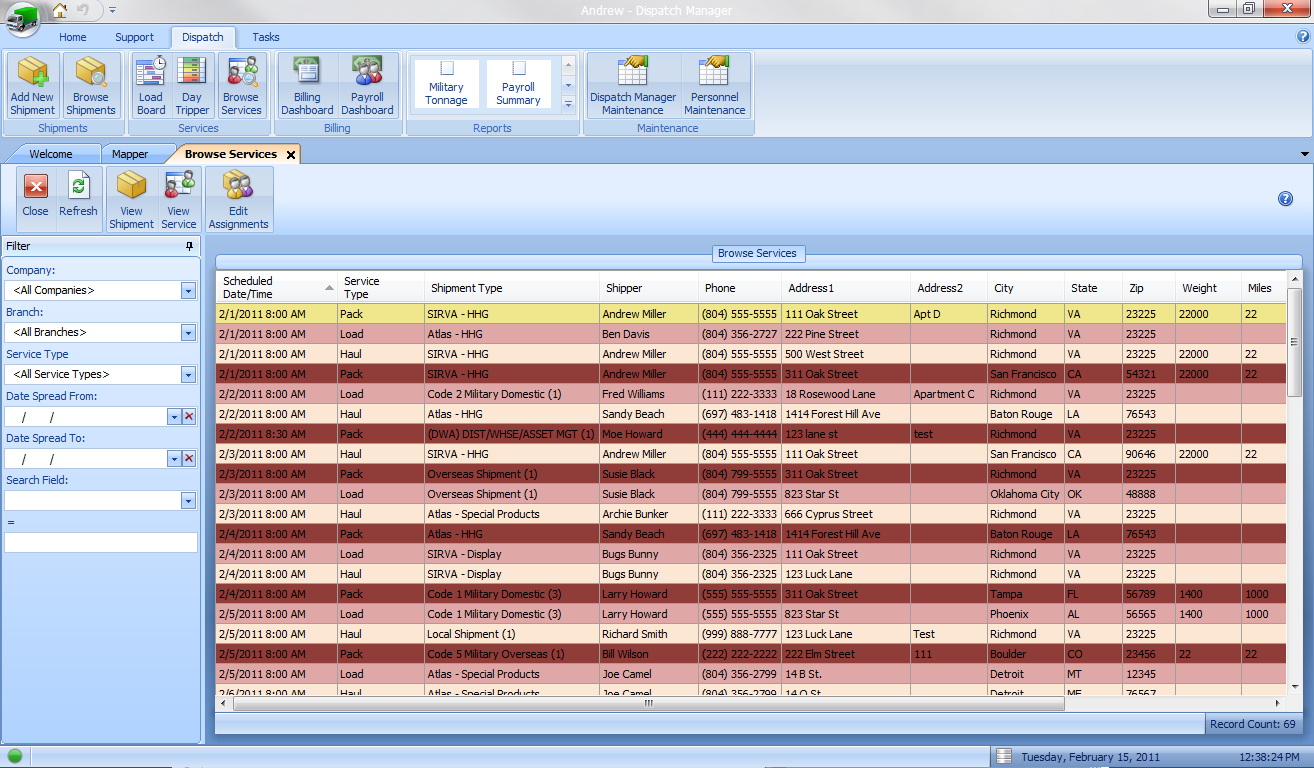Switch to the Mapper tab

130,155
